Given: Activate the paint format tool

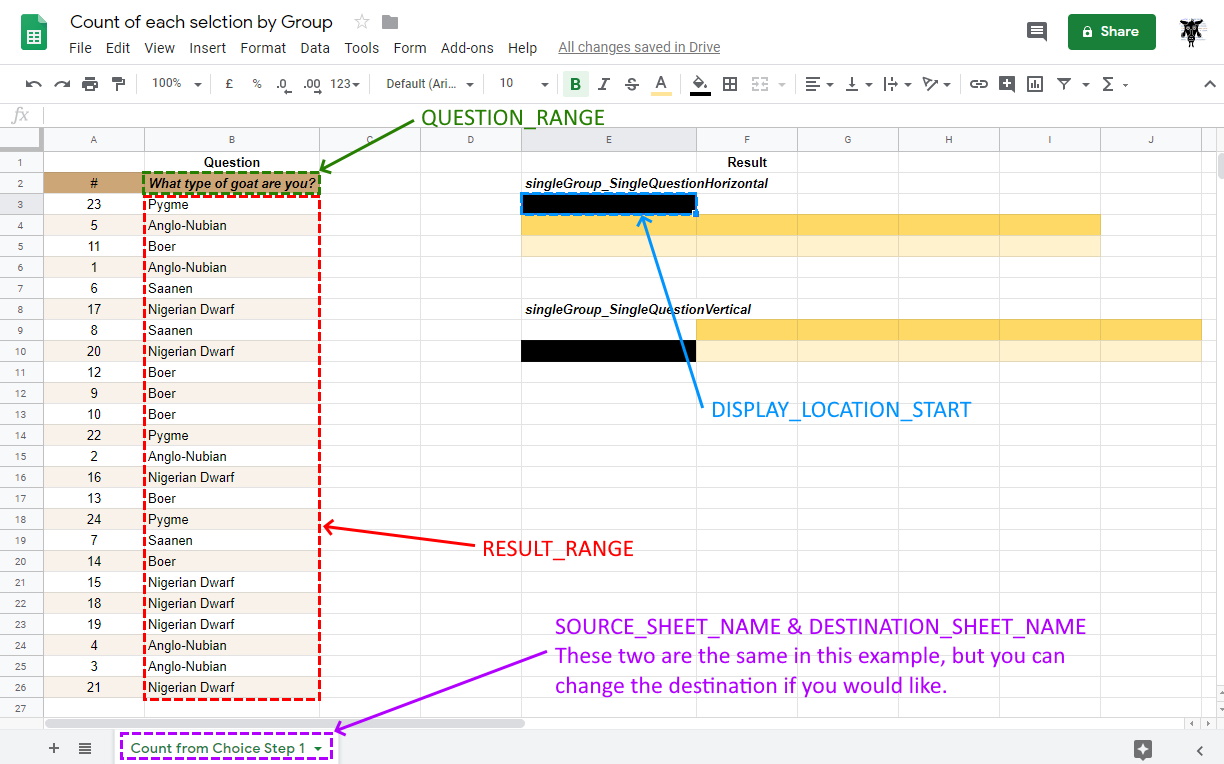Looking at the screenshot, I should coord(118,84).
